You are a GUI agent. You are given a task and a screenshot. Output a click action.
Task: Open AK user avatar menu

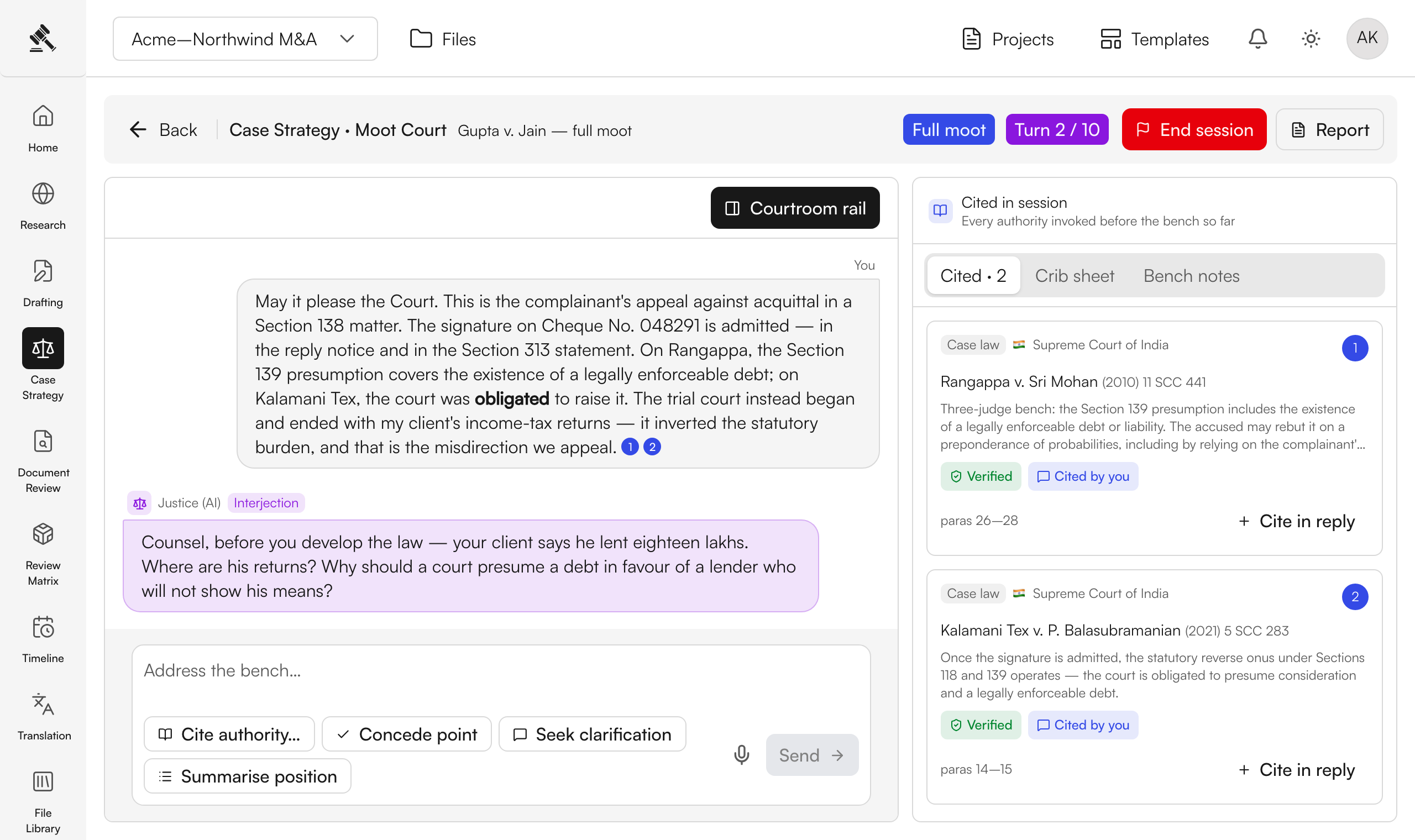(1367, 39)
